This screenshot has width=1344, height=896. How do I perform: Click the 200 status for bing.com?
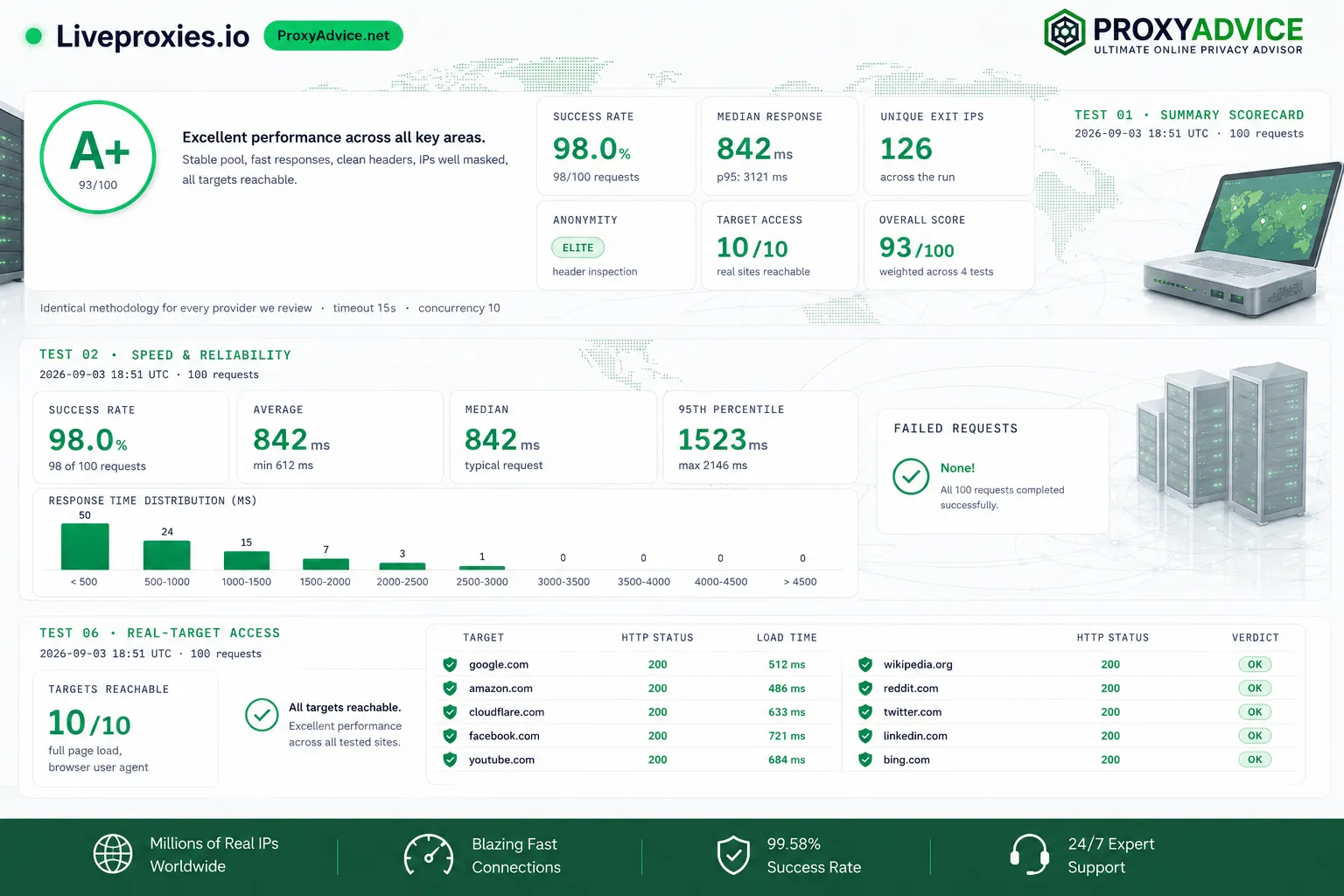[1110, 759]
